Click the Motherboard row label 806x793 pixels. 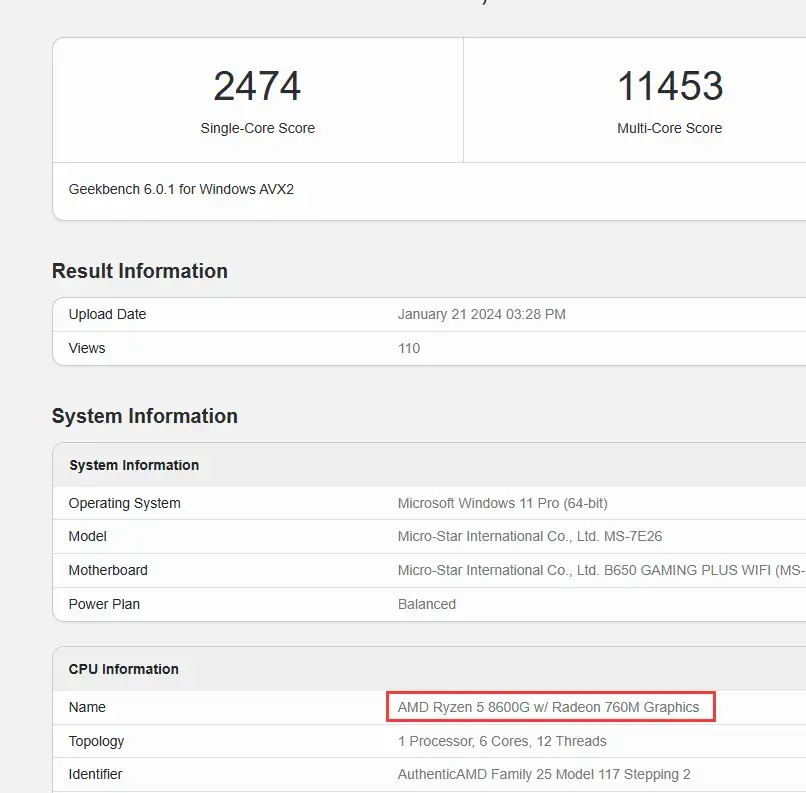pyautogui.click(x=108, y=570)
